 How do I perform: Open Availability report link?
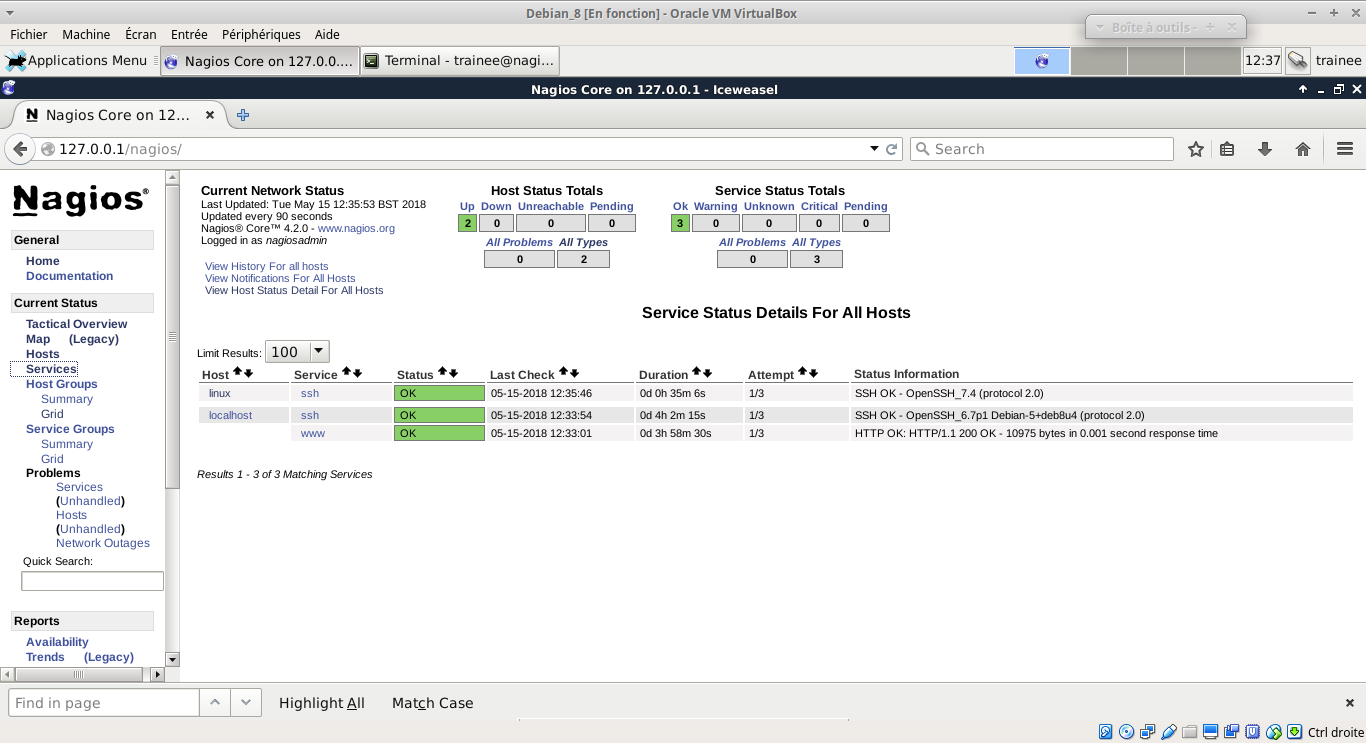(57, 642)
